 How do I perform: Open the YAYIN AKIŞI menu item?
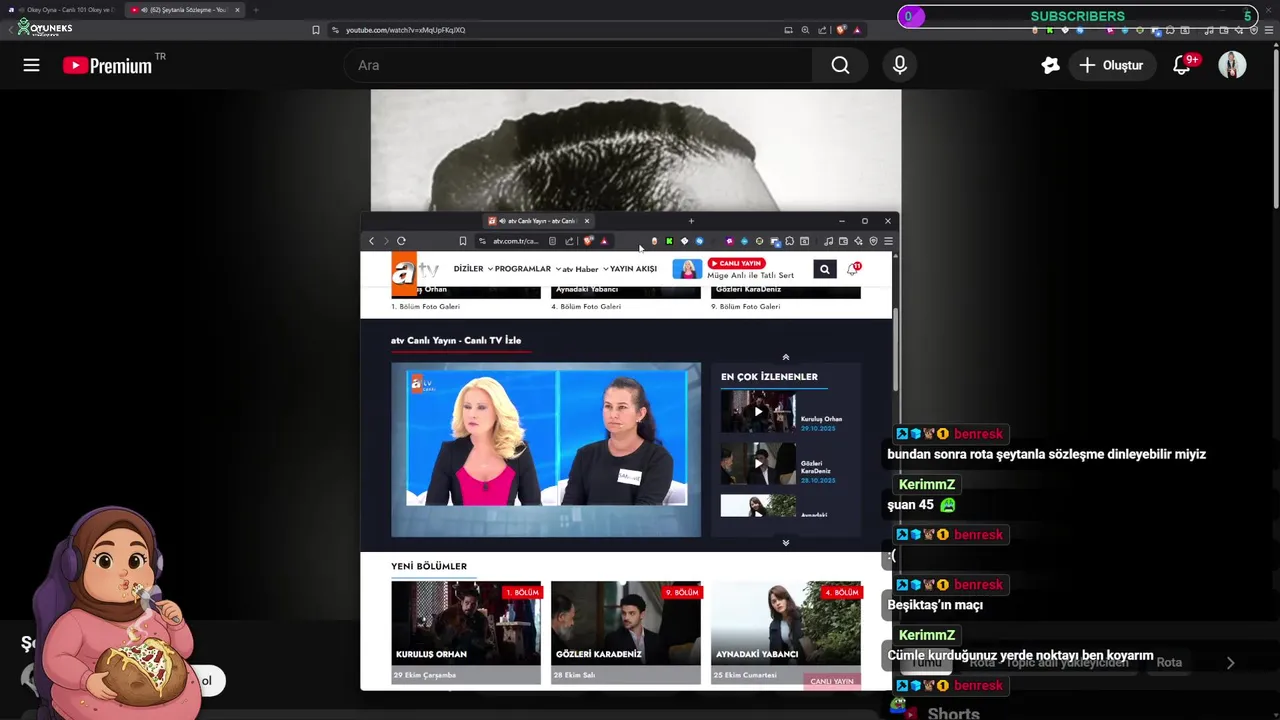coord(633,269)
